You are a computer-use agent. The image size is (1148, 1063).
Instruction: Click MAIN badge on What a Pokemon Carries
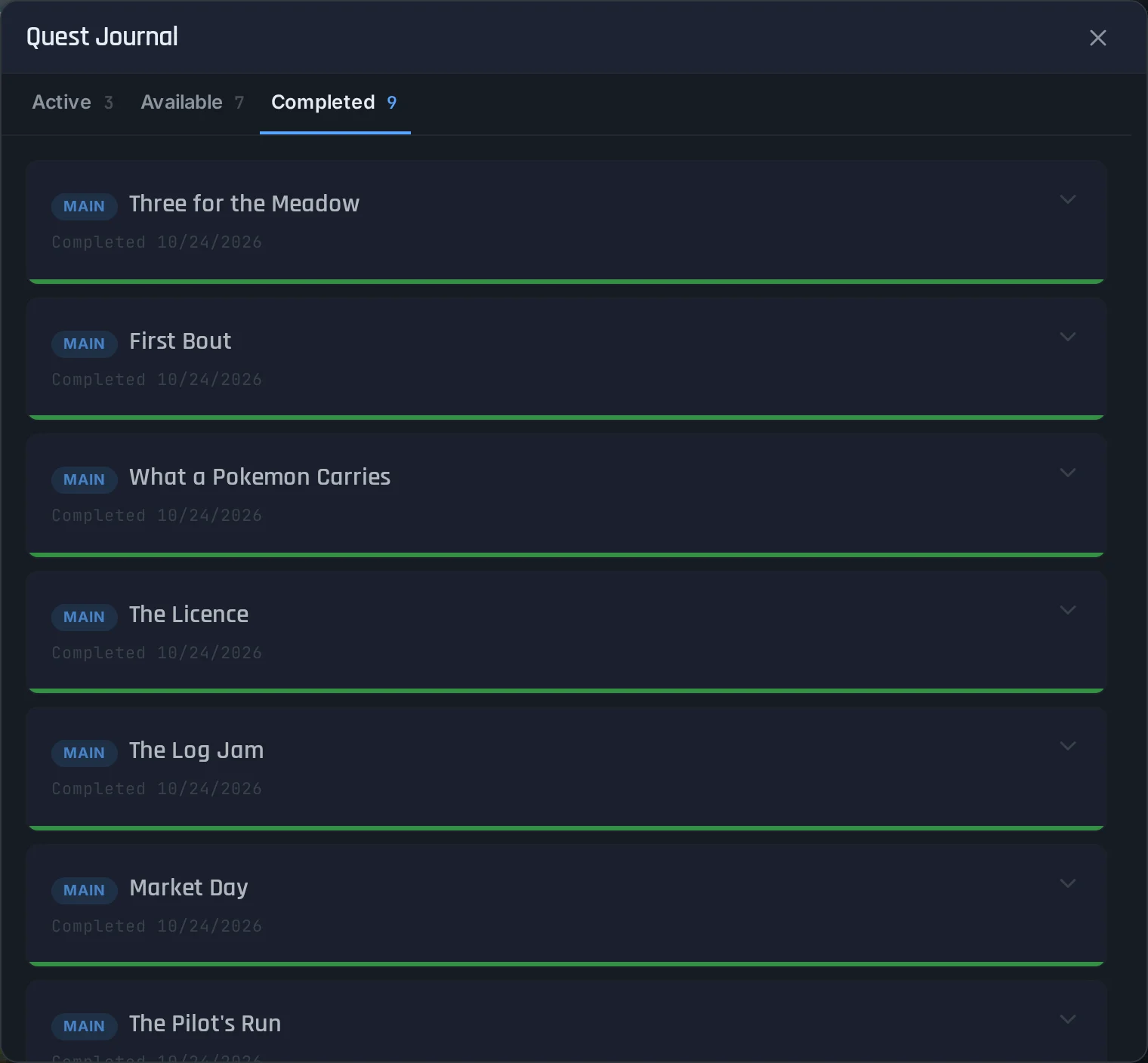tap(84, 479)
